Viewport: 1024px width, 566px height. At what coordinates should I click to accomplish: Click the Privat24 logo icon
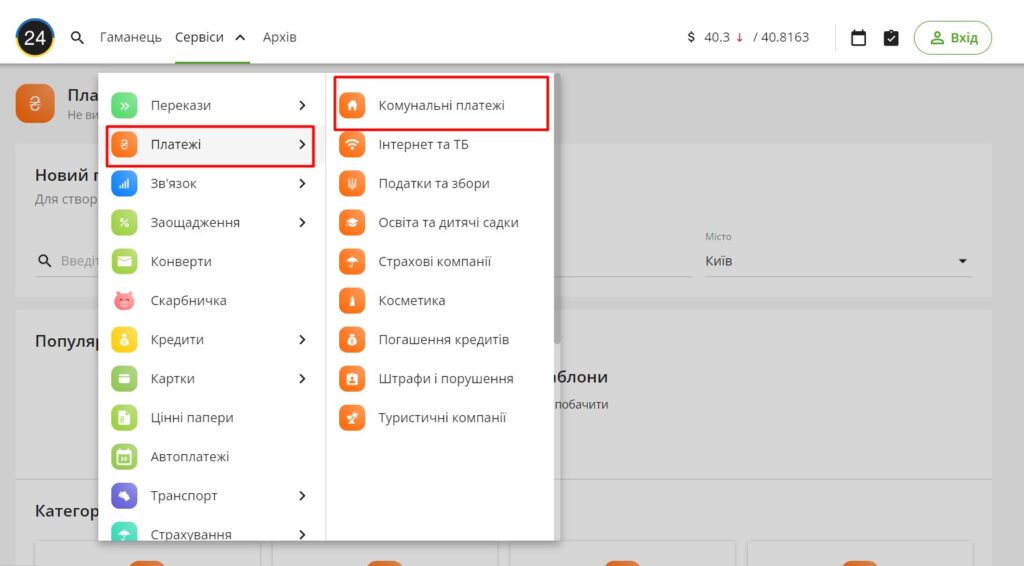tap(35, 37)
